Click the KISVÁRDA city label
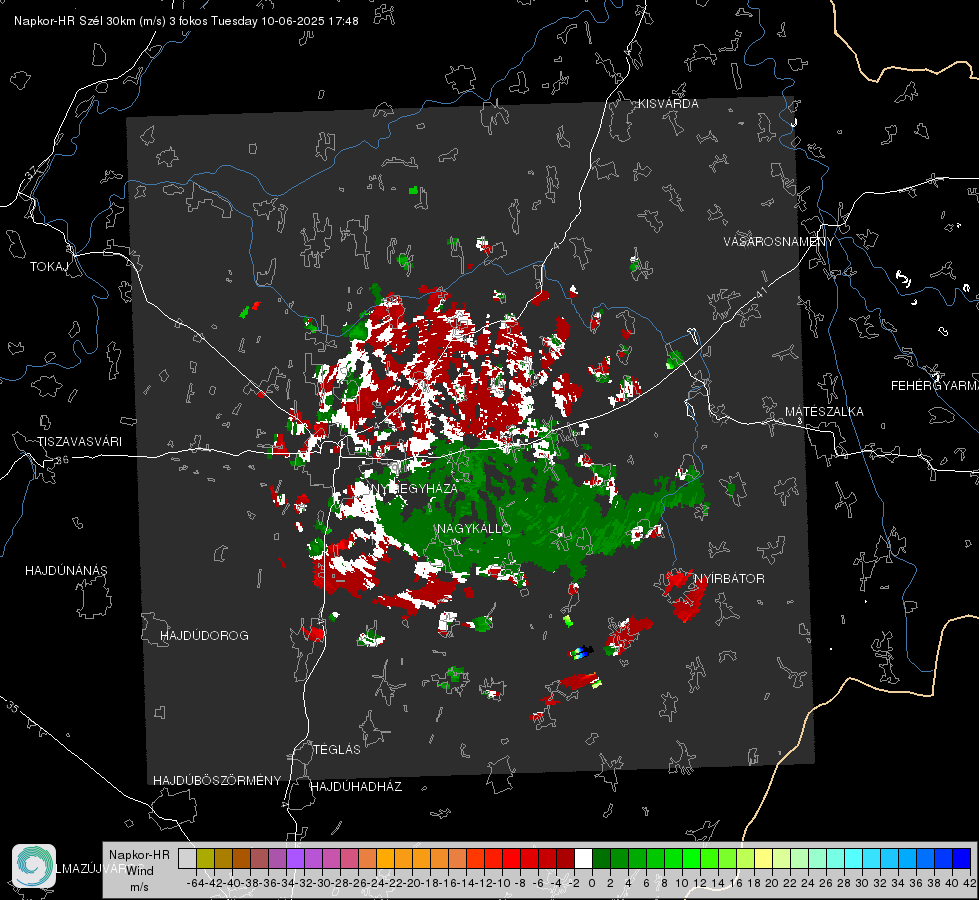 (668, 104)
